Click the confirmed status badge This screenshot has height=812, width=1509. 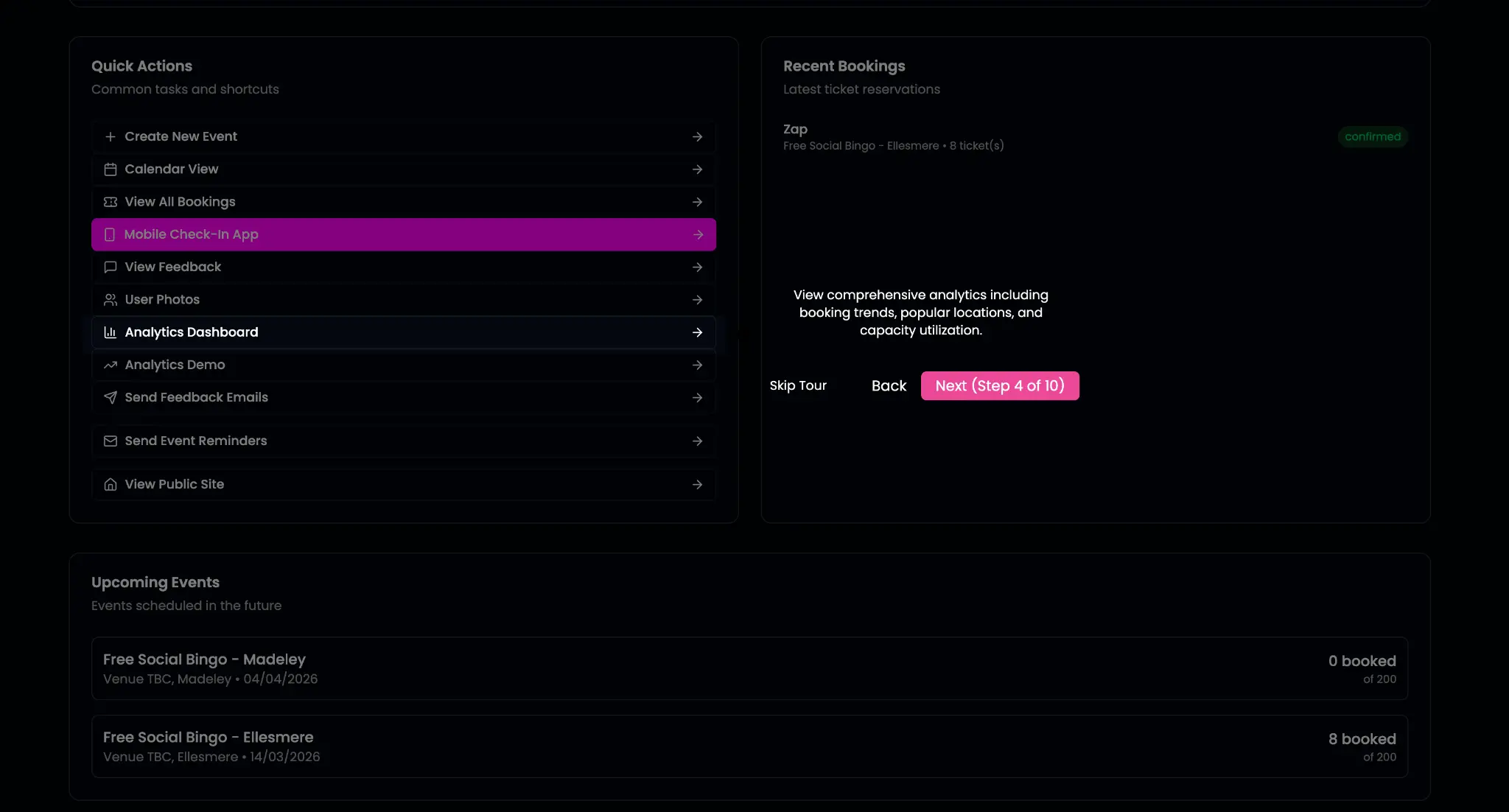(1372, 137)
